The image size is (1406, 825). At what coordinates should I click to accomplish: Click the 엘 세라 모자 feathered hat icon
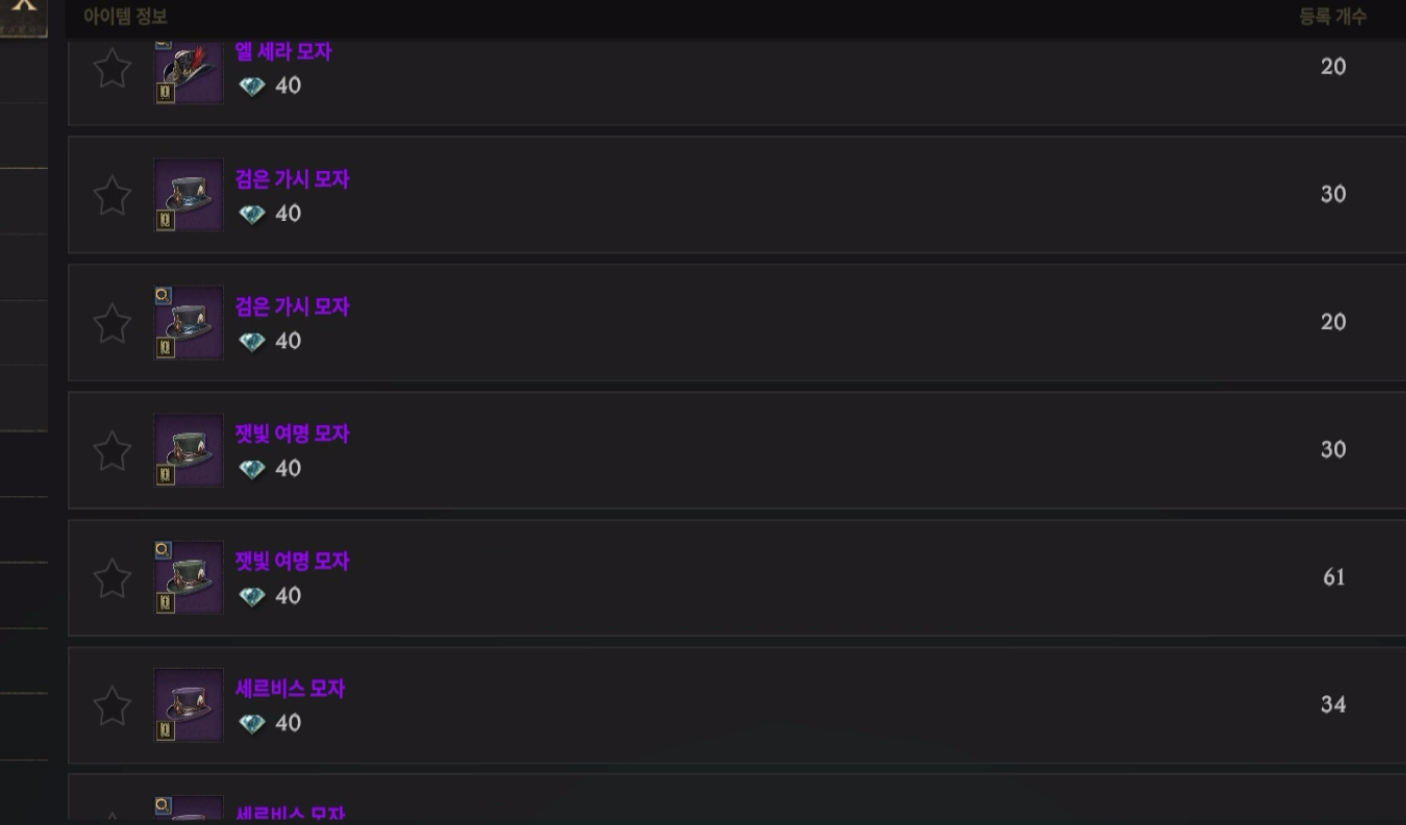point(189,72)
